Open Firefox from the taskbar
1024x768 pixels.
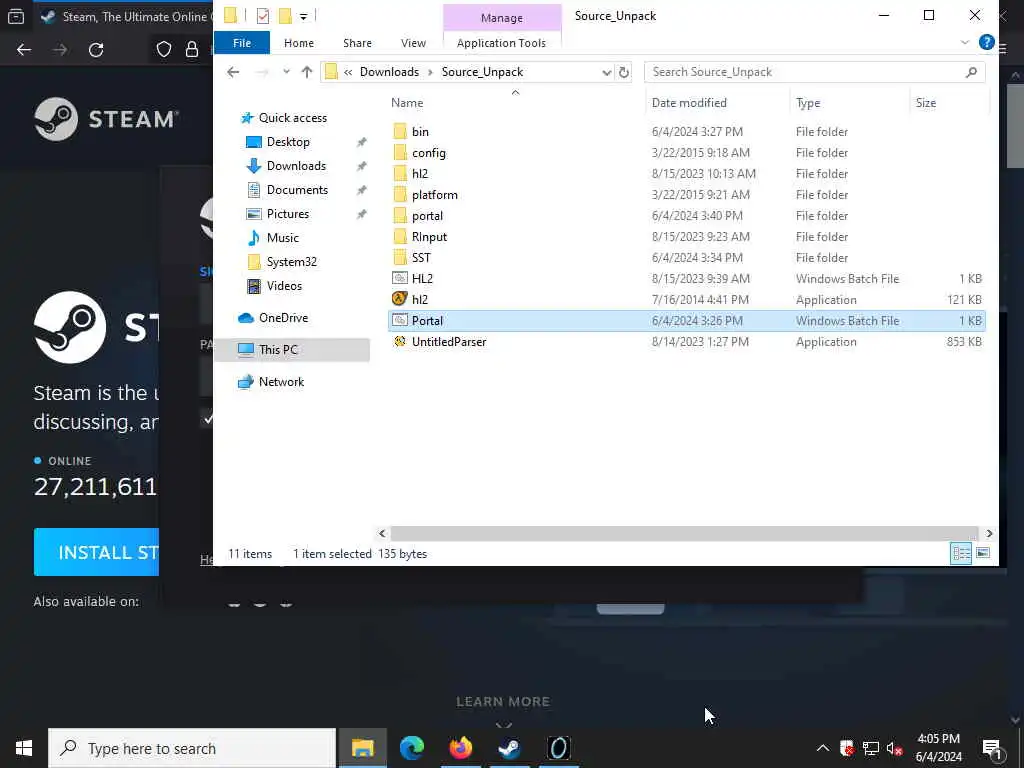460,748
